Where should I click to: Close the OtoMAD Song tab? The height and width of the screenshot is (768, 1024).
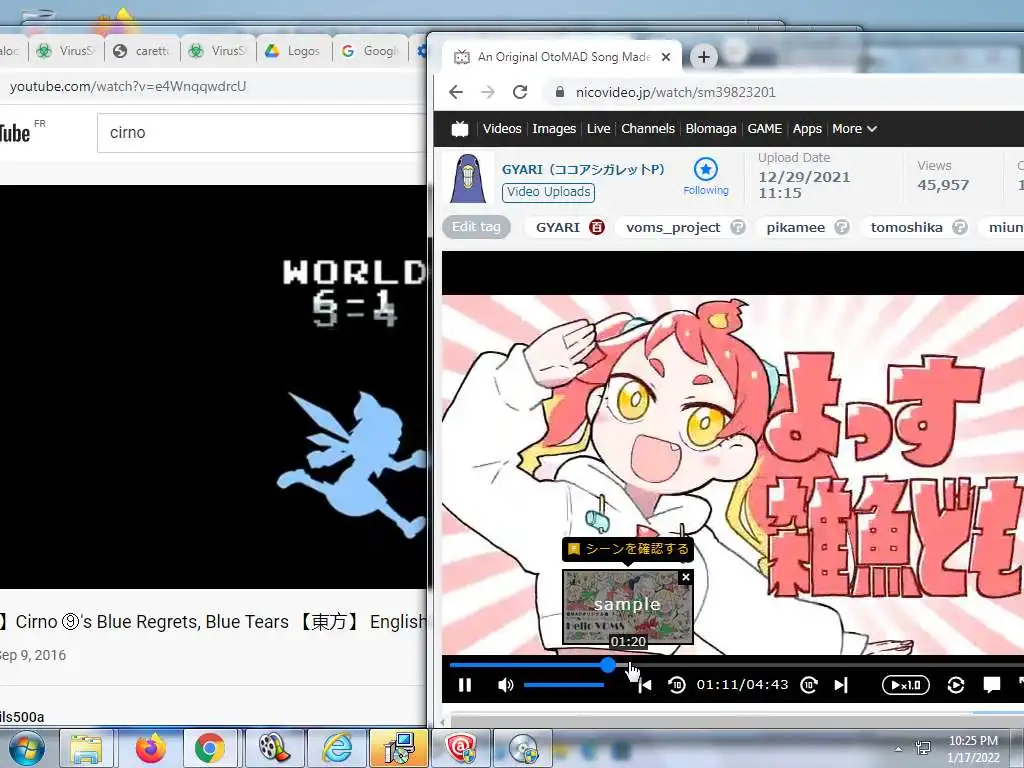coord(665,57)
